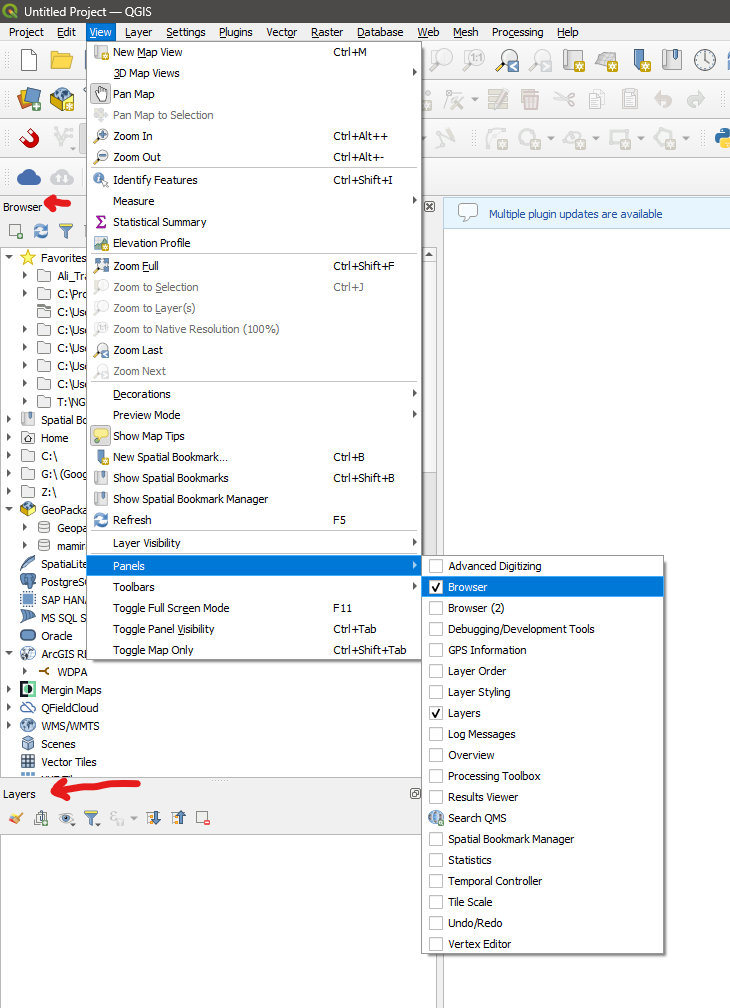Select WDPA item in Browser tree
The height and width of the screenshot is (1008, 730).
click(x=71, y=672)
